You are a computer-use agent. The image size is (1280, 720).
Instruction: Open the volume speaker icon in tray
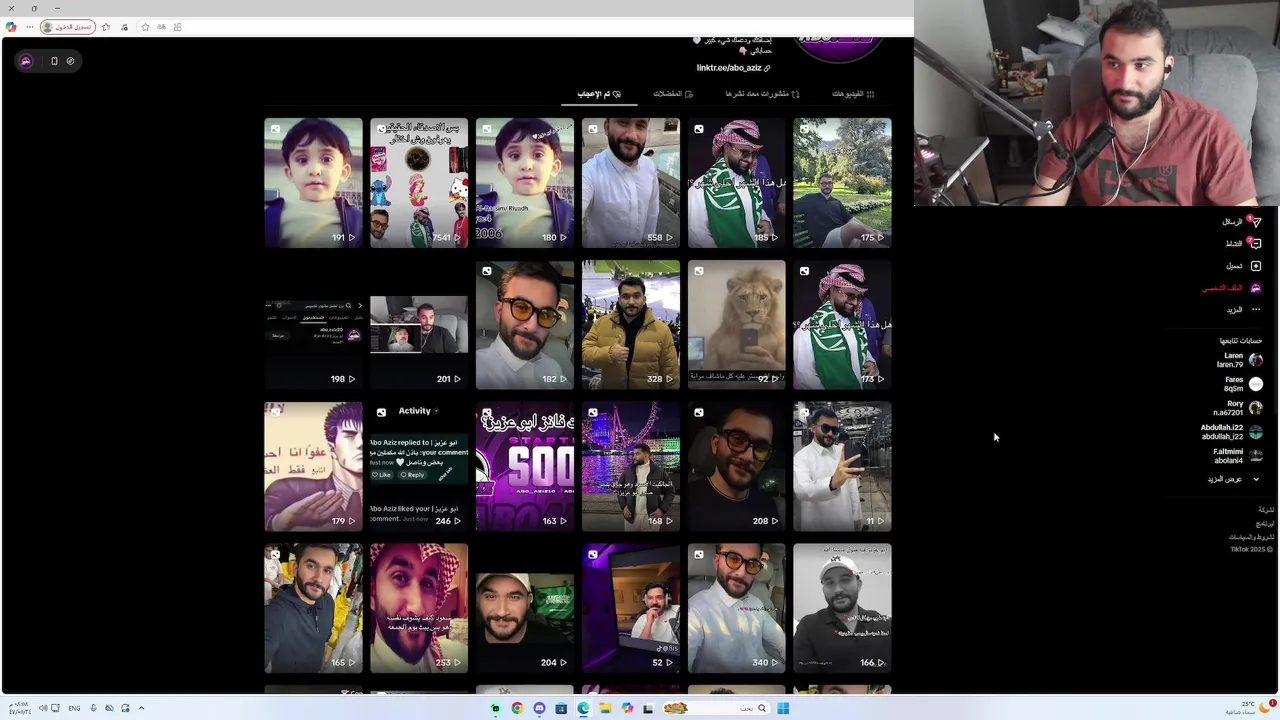click(43, 708)
